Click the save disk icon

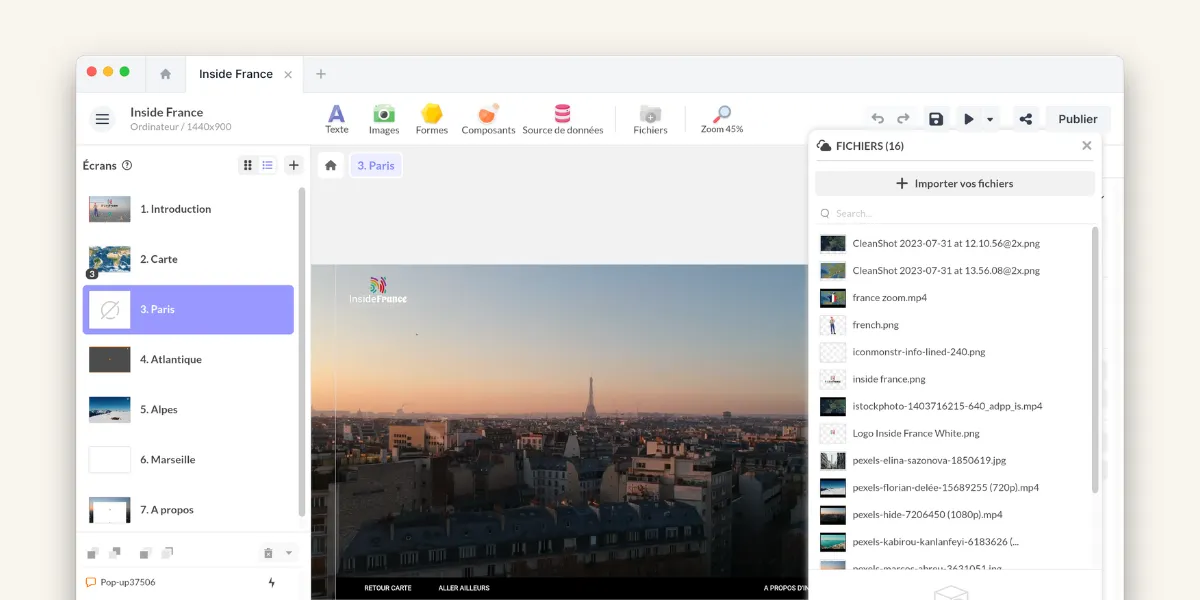936,119
